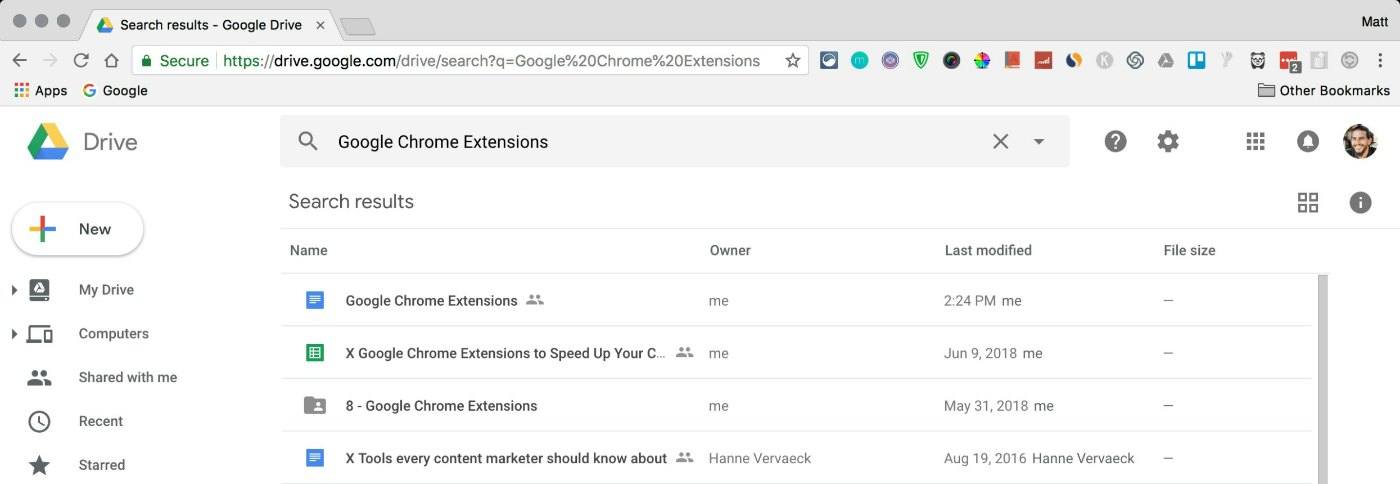Click the browser address bar URL
Image resolution: width=1400 pixels, height=484 pixels.
491,60
